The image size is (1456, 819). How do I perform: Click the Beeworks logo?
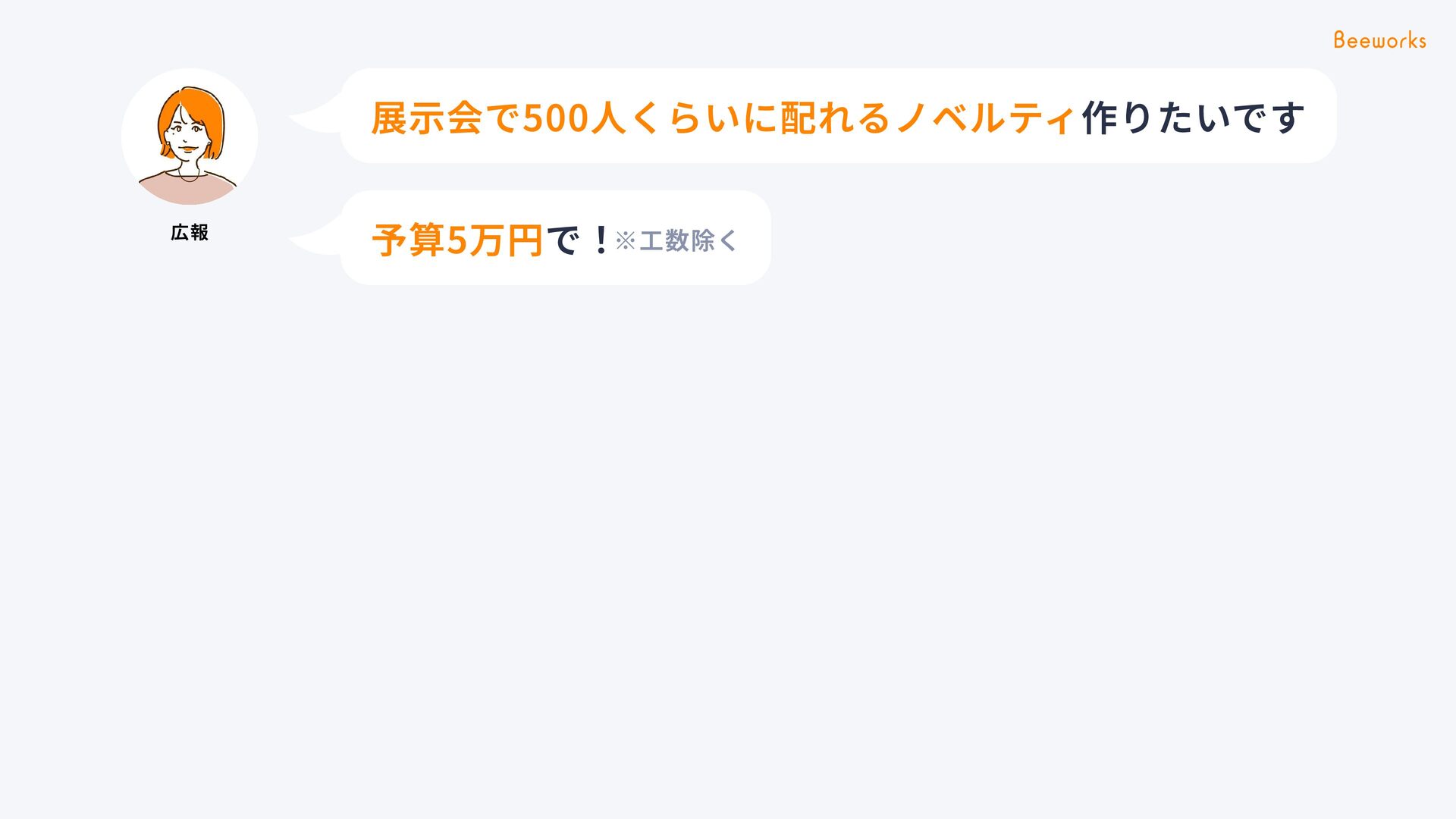pyautogui.click(x=1379, y=40)
